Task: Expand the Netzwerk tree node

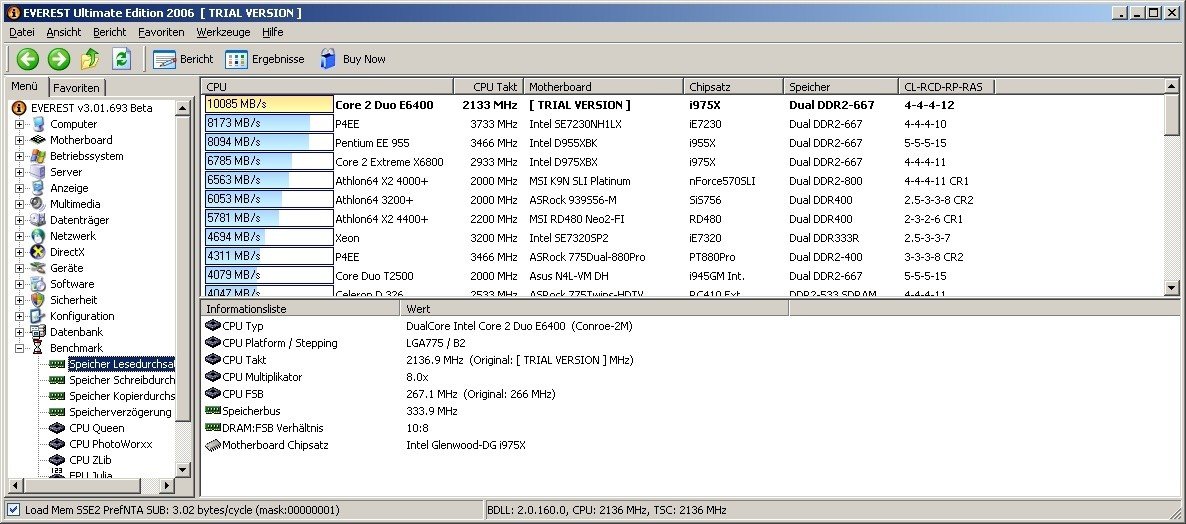Action: point(20,236)
